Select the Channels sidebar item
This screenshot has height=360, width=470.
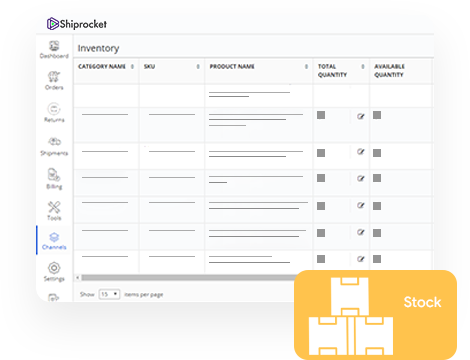click(x=54, y=241)
